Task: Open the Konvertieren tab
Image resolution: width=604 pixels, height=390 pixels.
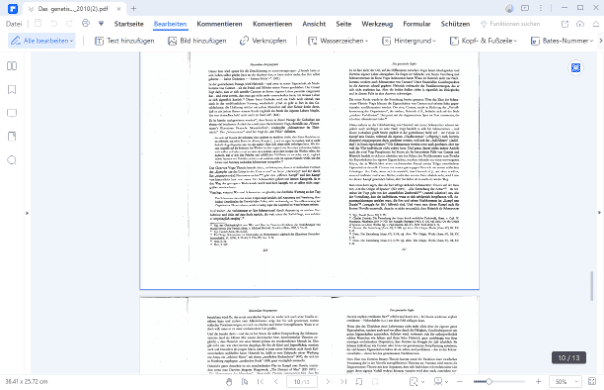Action: 272,24
